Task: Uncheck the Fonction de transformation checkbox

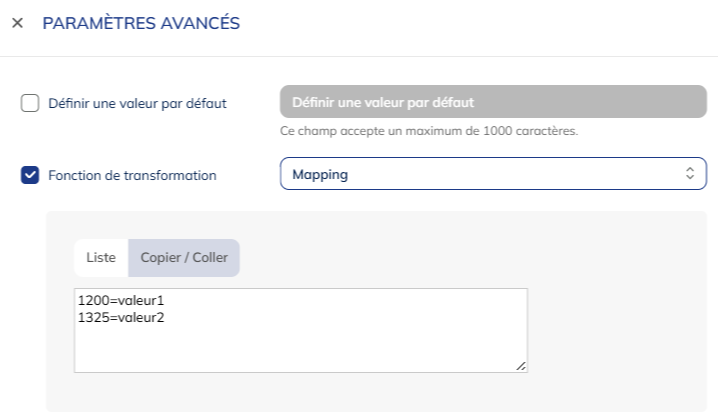Action: click(x=30, y=175)
